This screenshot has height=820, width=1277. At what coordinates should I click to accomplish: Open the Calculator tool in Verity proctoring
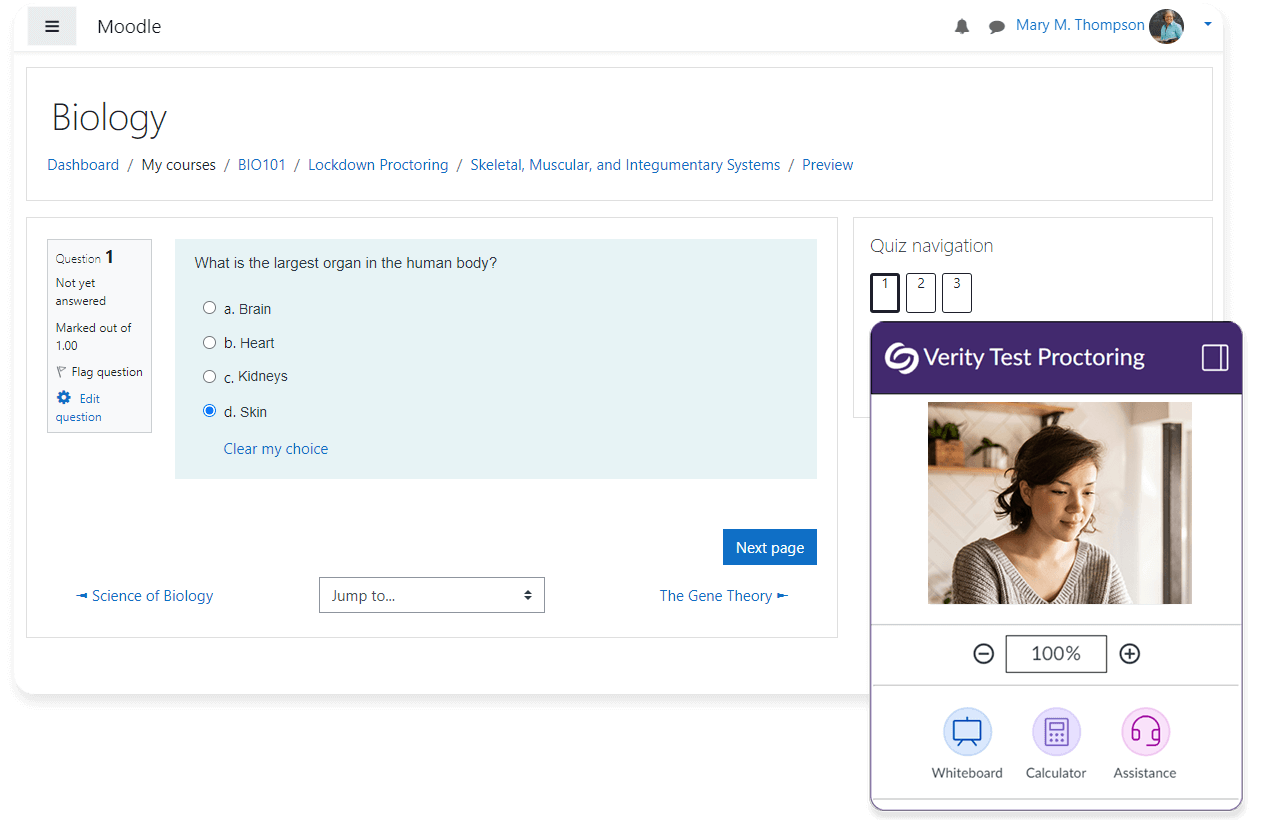pos(1055,733)
